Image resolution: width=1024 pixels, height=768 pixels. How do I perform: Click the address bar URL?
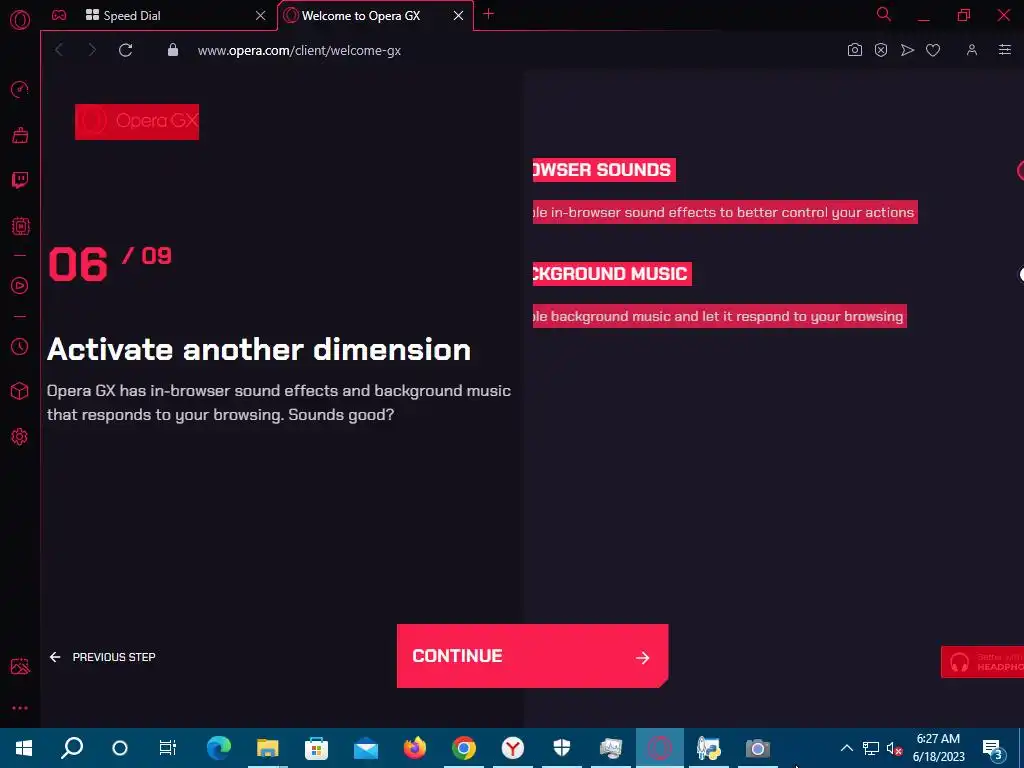coord(299,50)
